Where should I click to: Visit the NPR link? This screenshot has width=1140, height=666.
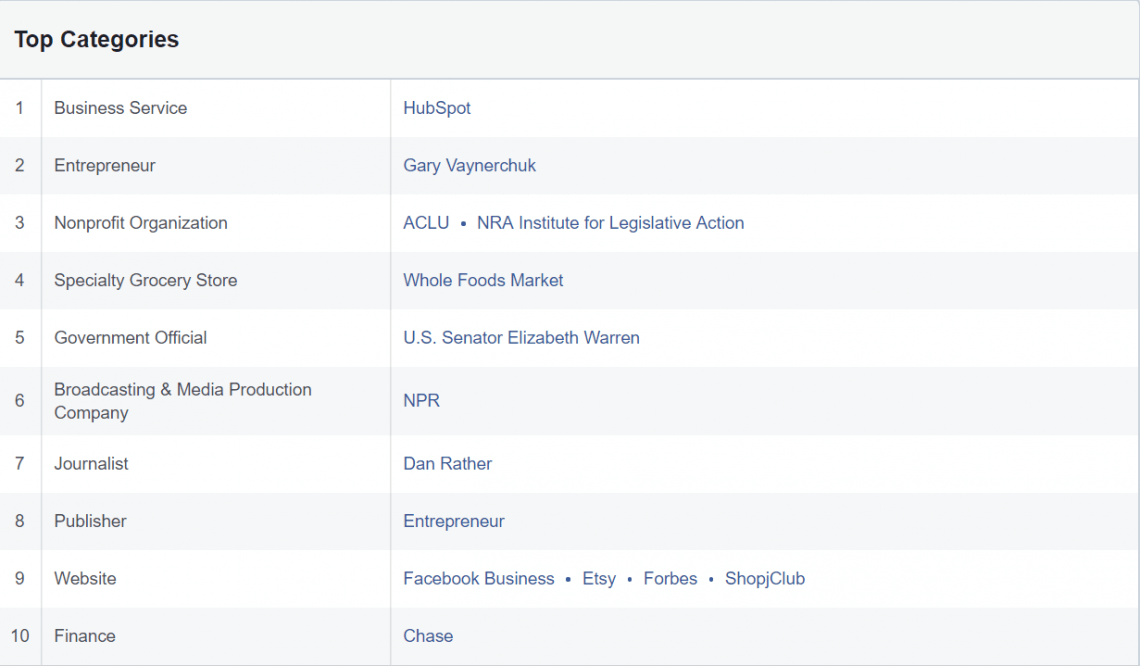coord(421,400)
